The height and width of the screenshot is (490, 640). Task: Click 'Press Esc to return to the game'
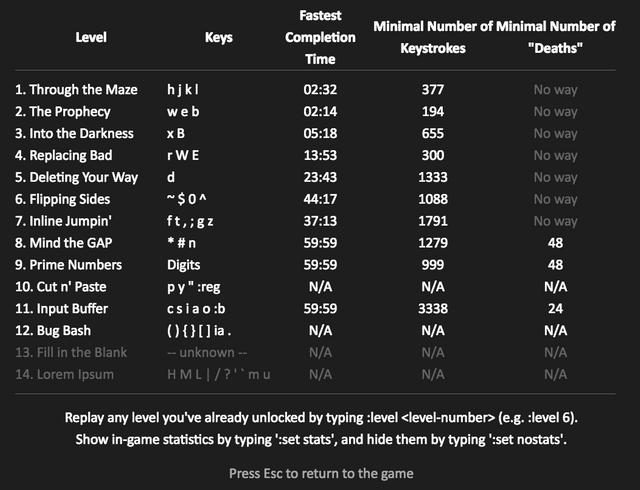pyautogui.click(x=321, y=474)
